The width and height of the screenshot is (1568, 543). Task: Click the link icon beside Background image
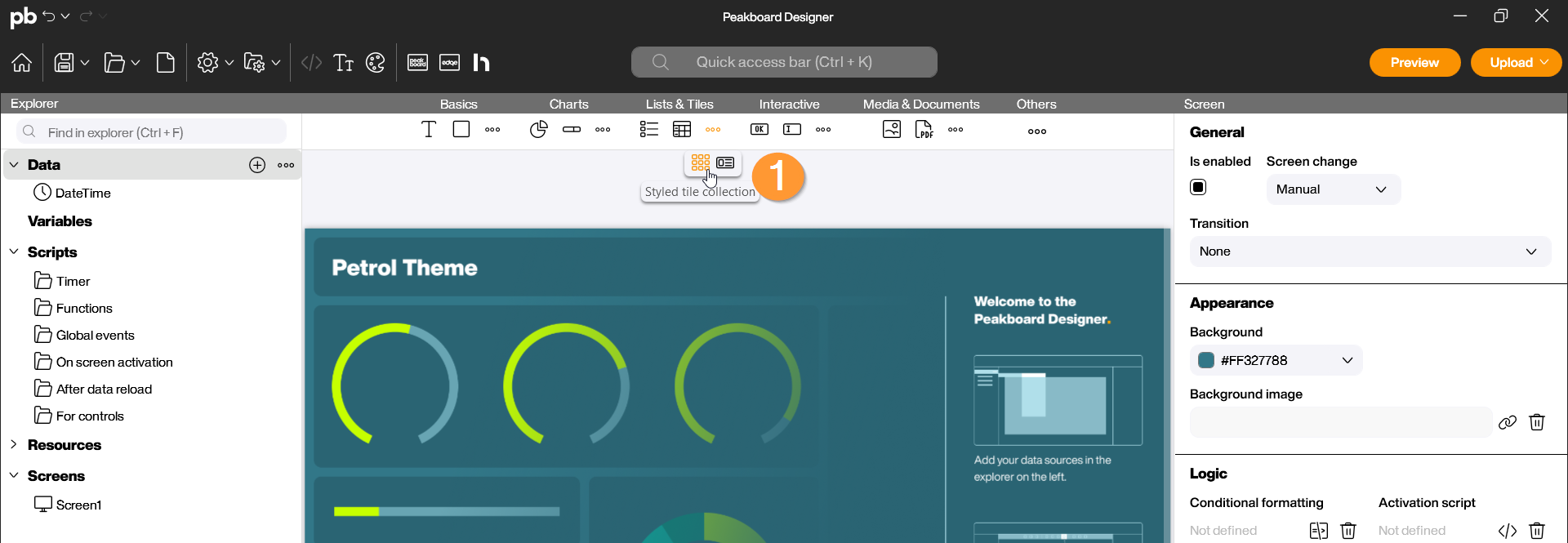tap(1508, 422)
